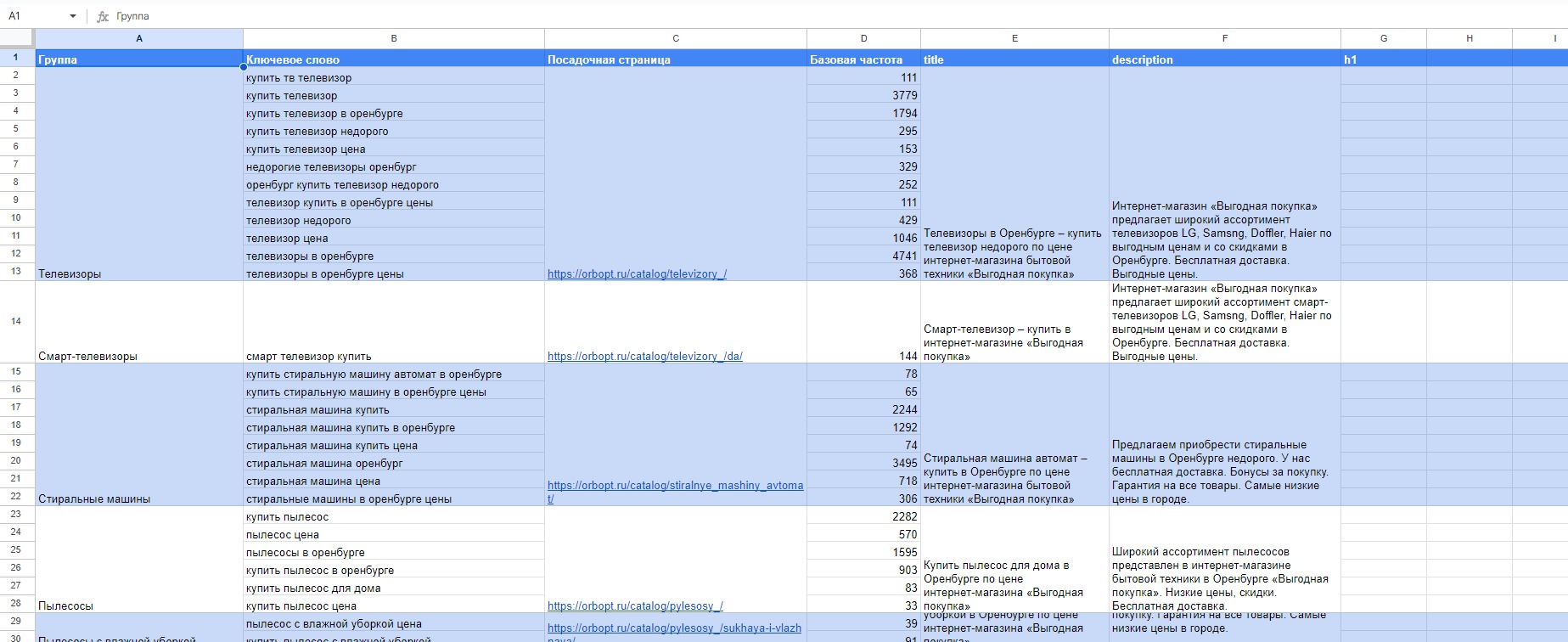Select the Телевизоры group cell
Screen dimensions: 1568x642
[139, 174]
